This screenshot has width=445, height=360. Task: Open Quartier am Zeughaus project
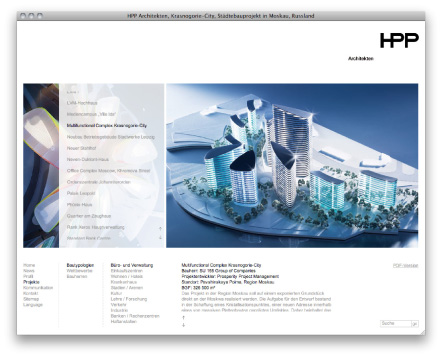point(89,216)
